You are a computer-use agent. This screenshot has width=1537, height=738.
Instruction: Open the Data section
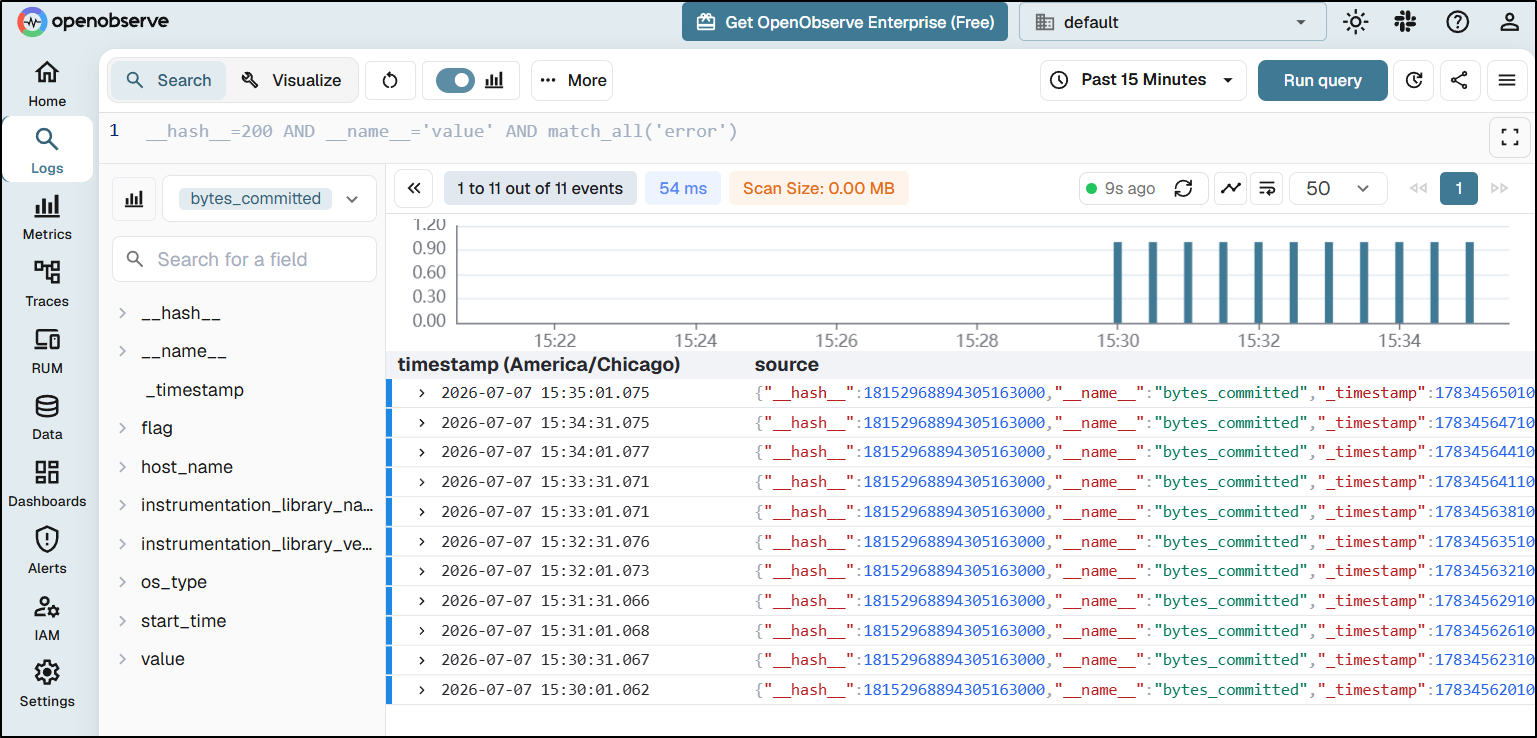(47, 417)
